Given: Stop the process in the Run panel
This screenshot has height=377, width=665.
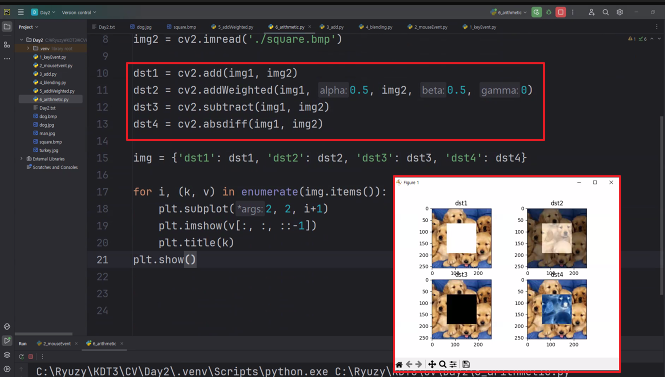Looking at the screenshot, I should [31, 357].
